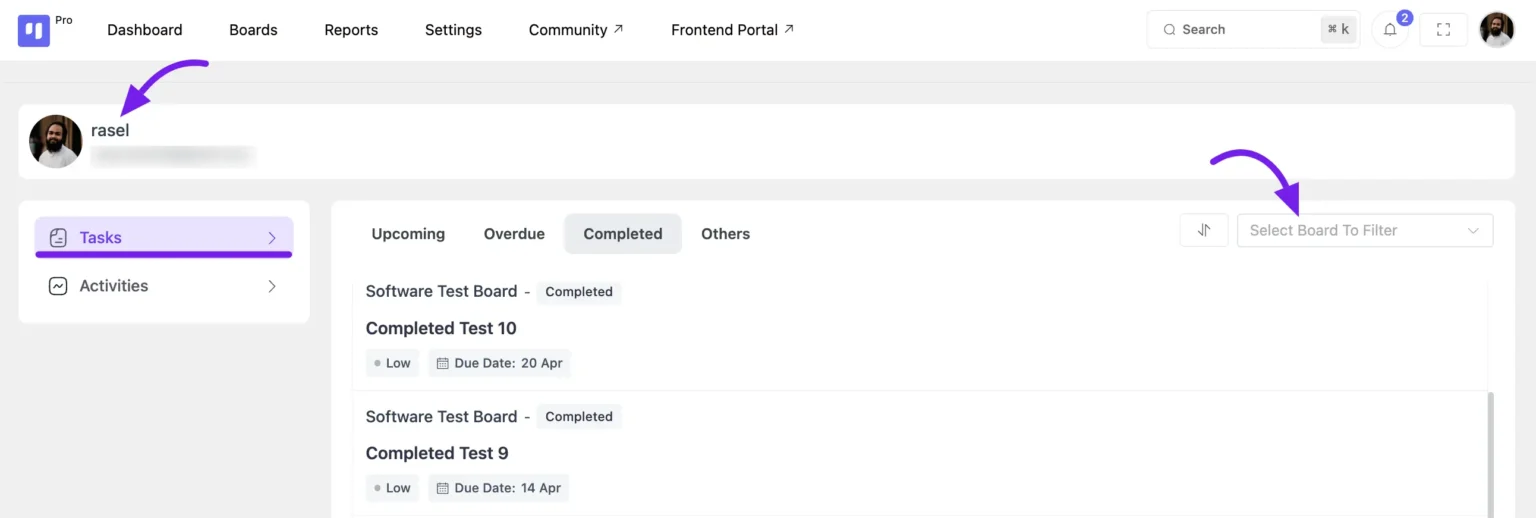Click the sort order icon button

coord(1204,230)
